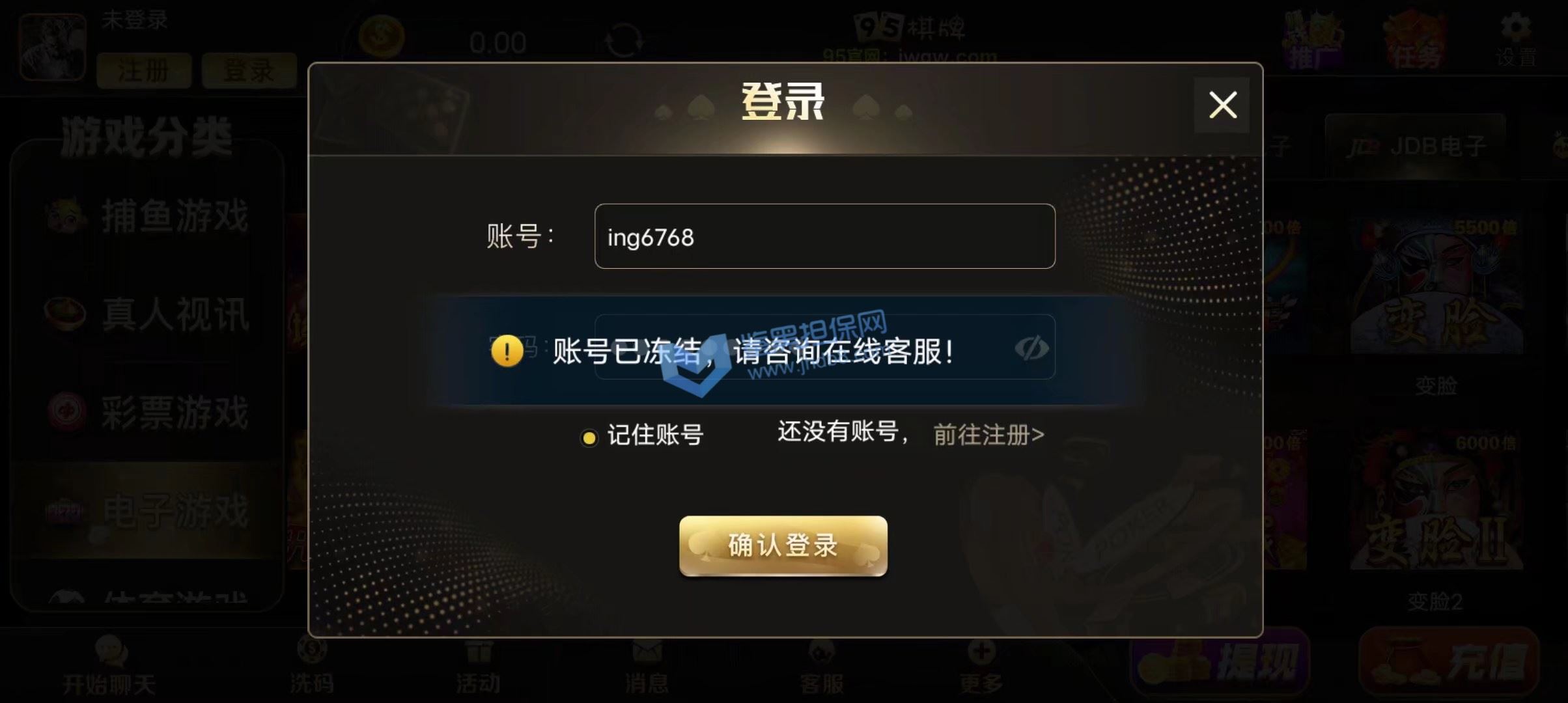Open the 任务 tasks icon
This screenshot has height=703, width=1568.
point(1416,40)
